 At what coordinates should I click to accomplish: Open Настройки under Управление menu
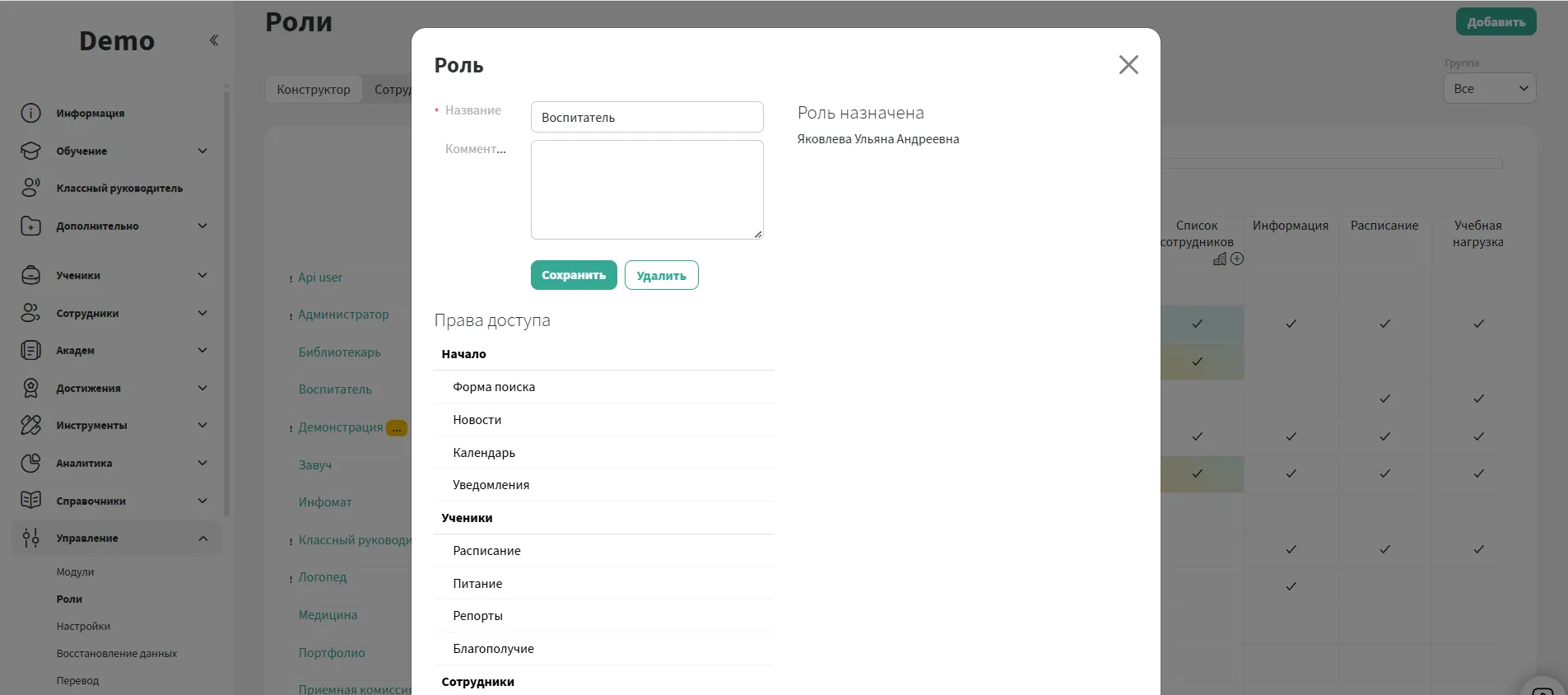pos(83,627)
